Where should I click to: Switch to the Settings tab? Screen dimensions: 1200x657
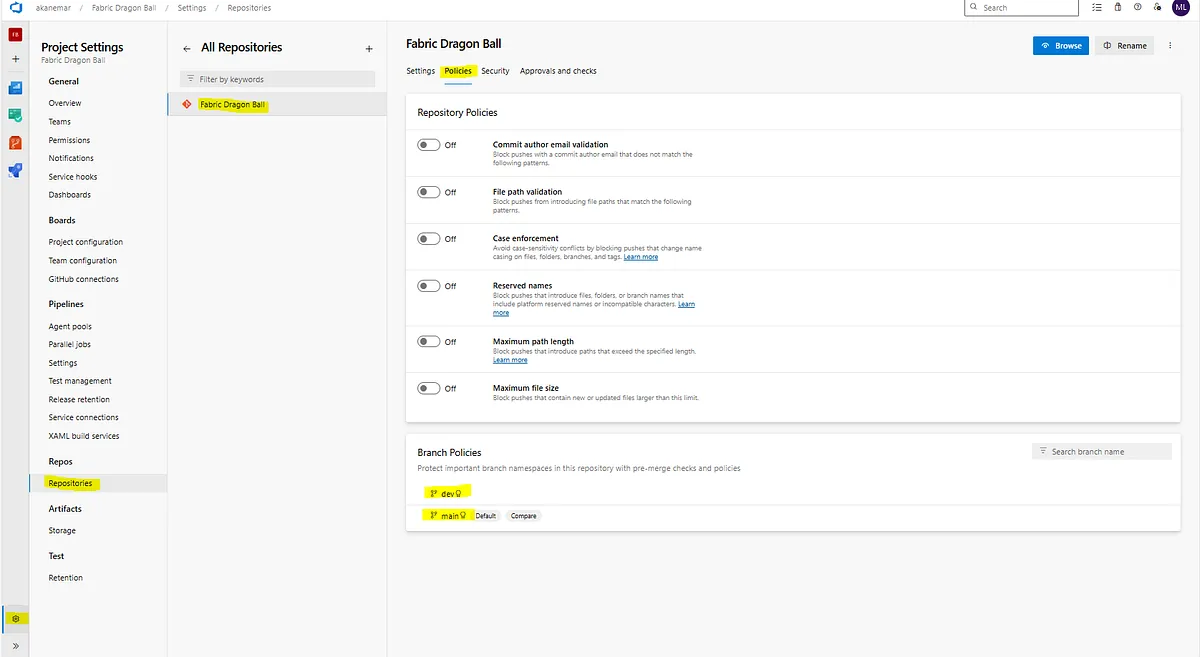coord(421,71)
